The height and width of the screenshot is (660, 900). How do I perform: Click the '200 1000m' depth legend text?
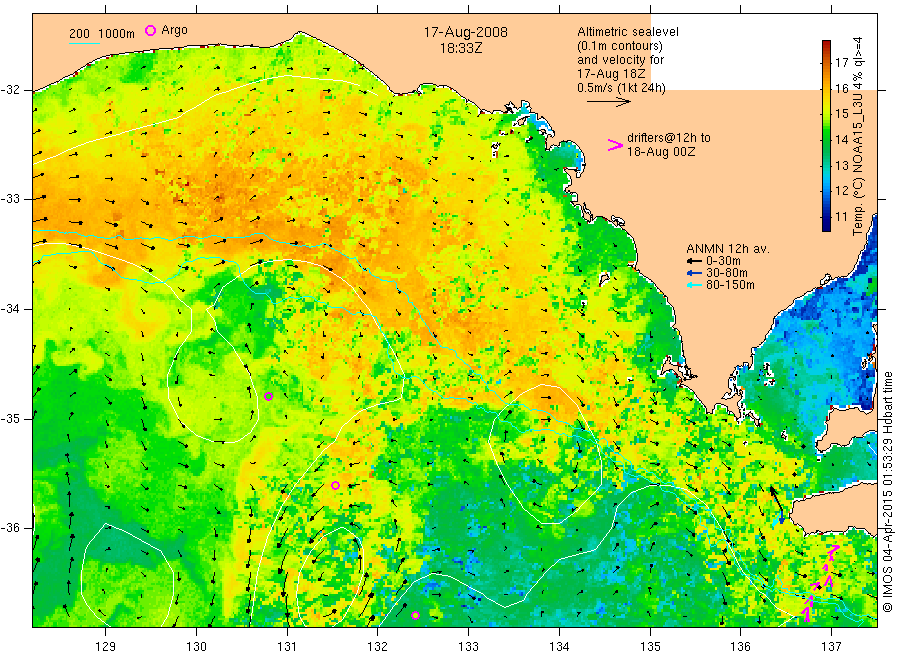pos(102,34)
